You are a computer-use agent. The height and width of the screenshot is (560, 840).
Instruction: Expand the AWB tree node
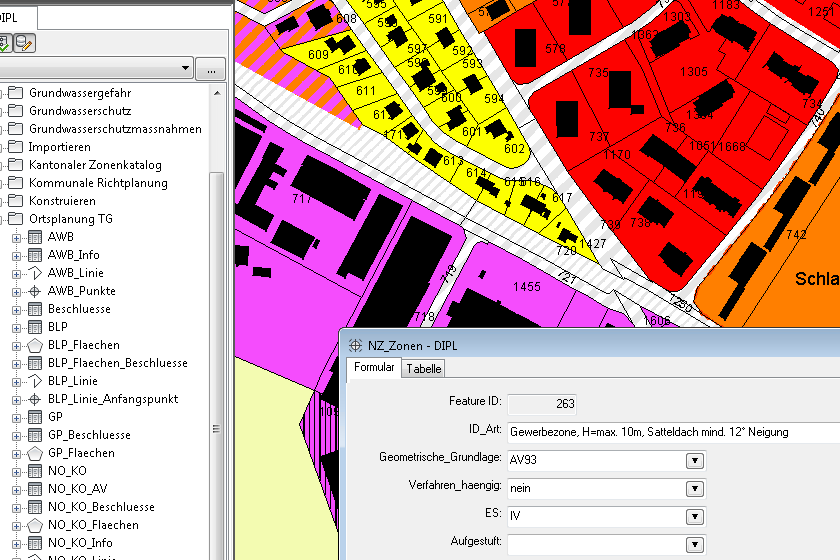point(16,237)
